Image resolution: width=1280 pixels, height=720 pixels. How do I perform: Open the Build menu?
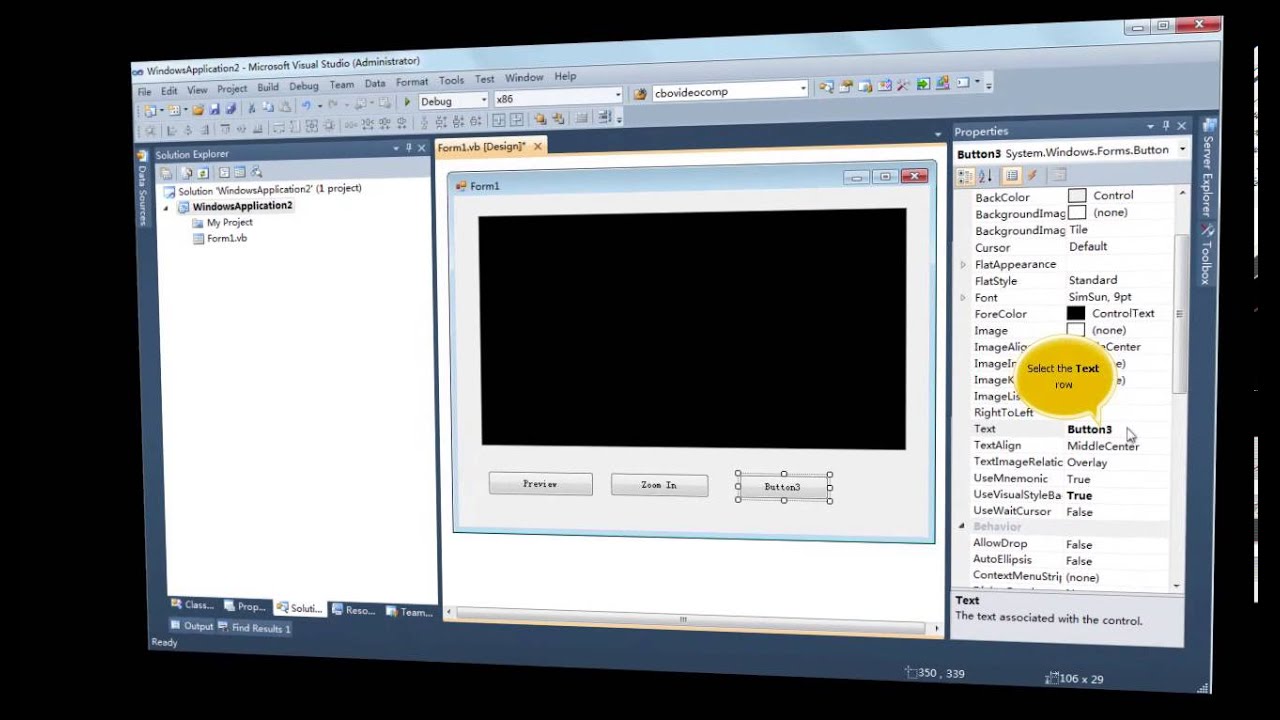268,87
